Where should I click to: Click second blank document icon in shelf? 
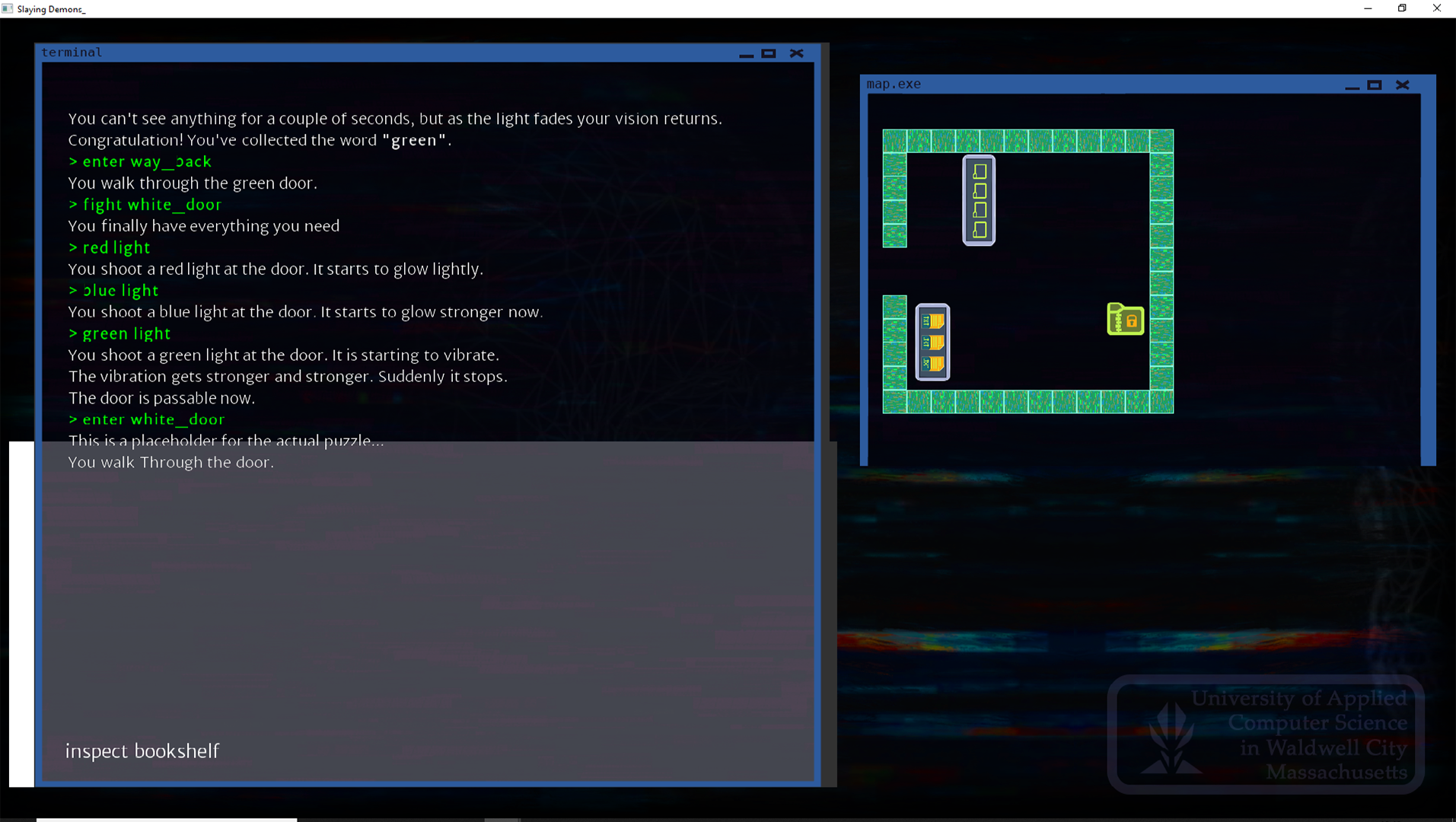point(980,190)
